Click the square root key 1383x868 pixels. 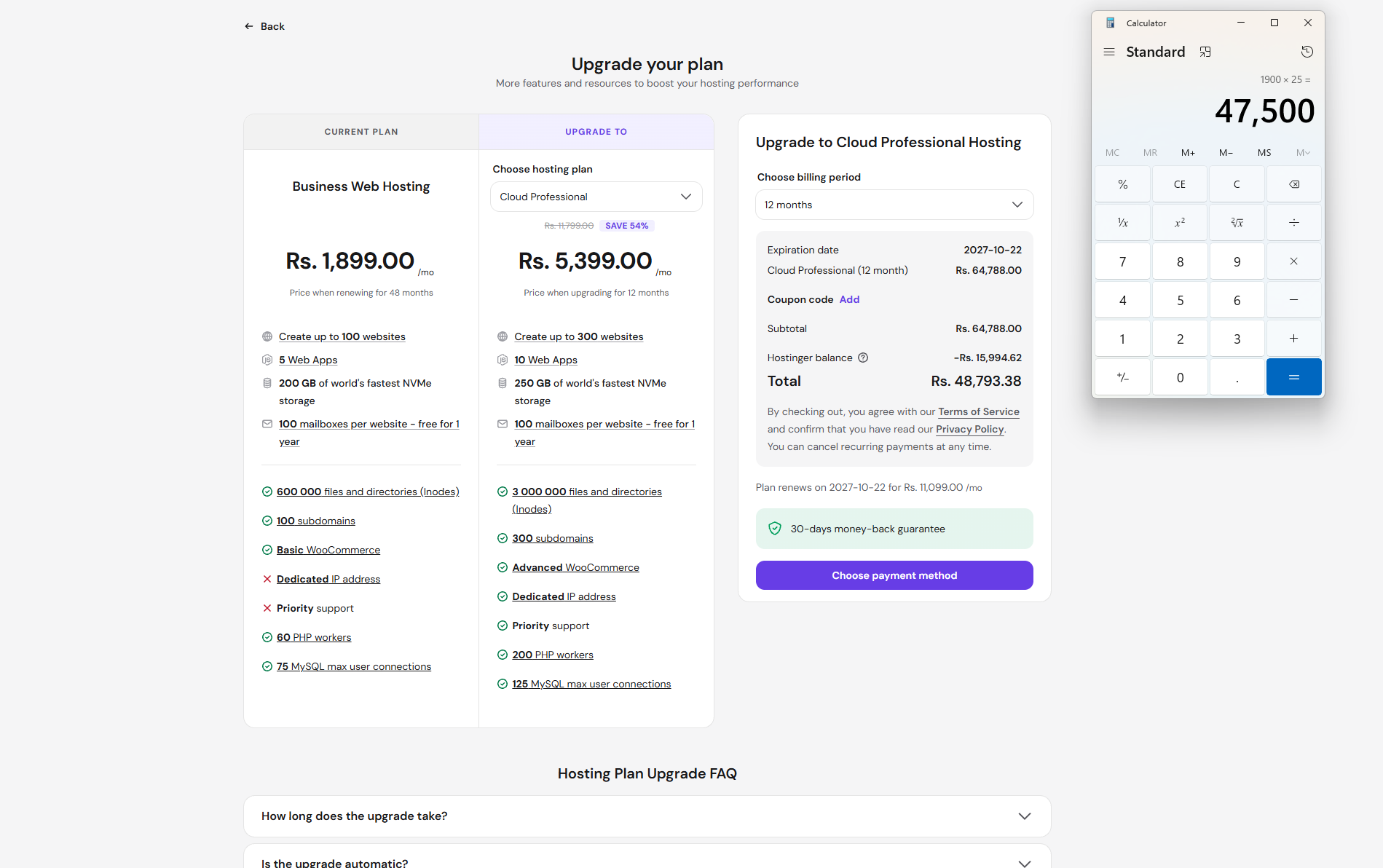1237,223
